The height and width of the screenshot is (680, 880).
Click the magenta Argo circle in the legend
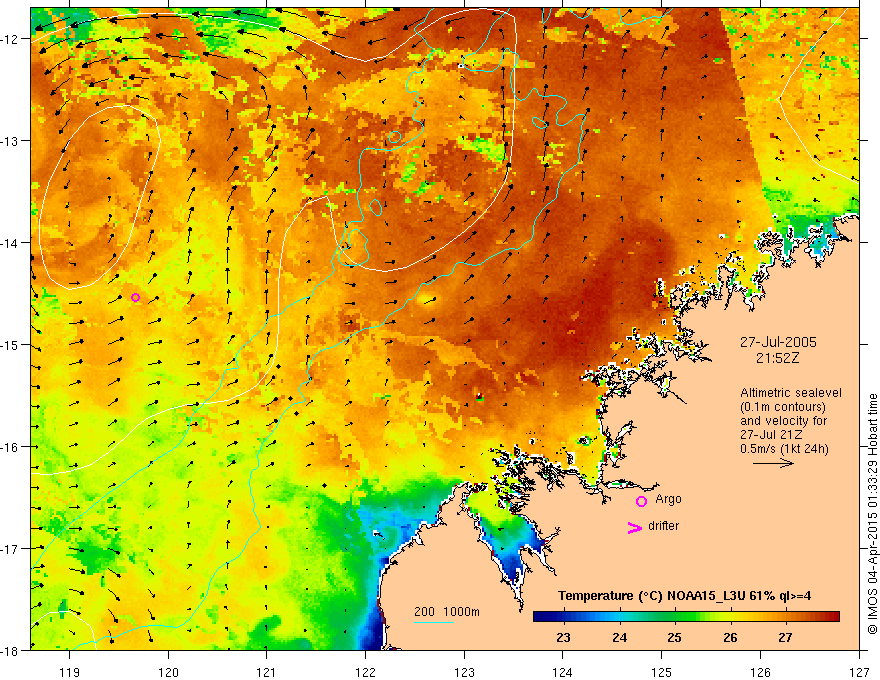(641, 501)
